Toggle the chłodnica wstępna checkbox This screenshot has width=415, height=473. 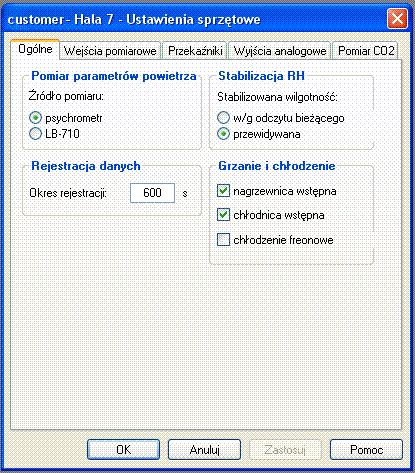click(223, 215)
